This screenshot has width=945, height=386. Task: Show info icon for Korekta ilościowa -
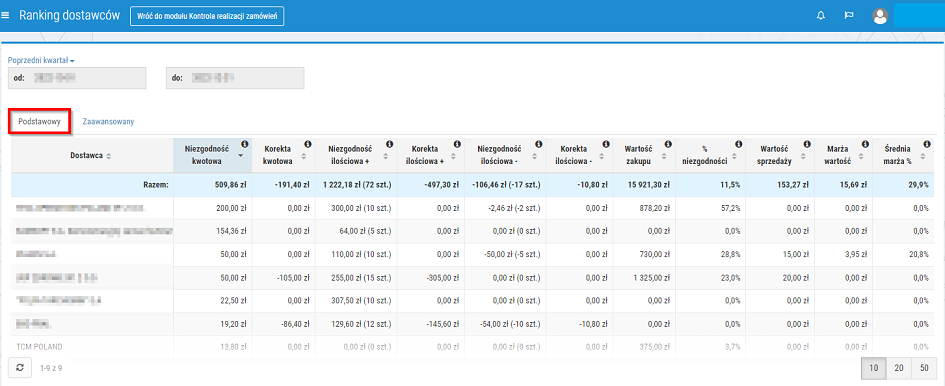click(x=606, y=144)
